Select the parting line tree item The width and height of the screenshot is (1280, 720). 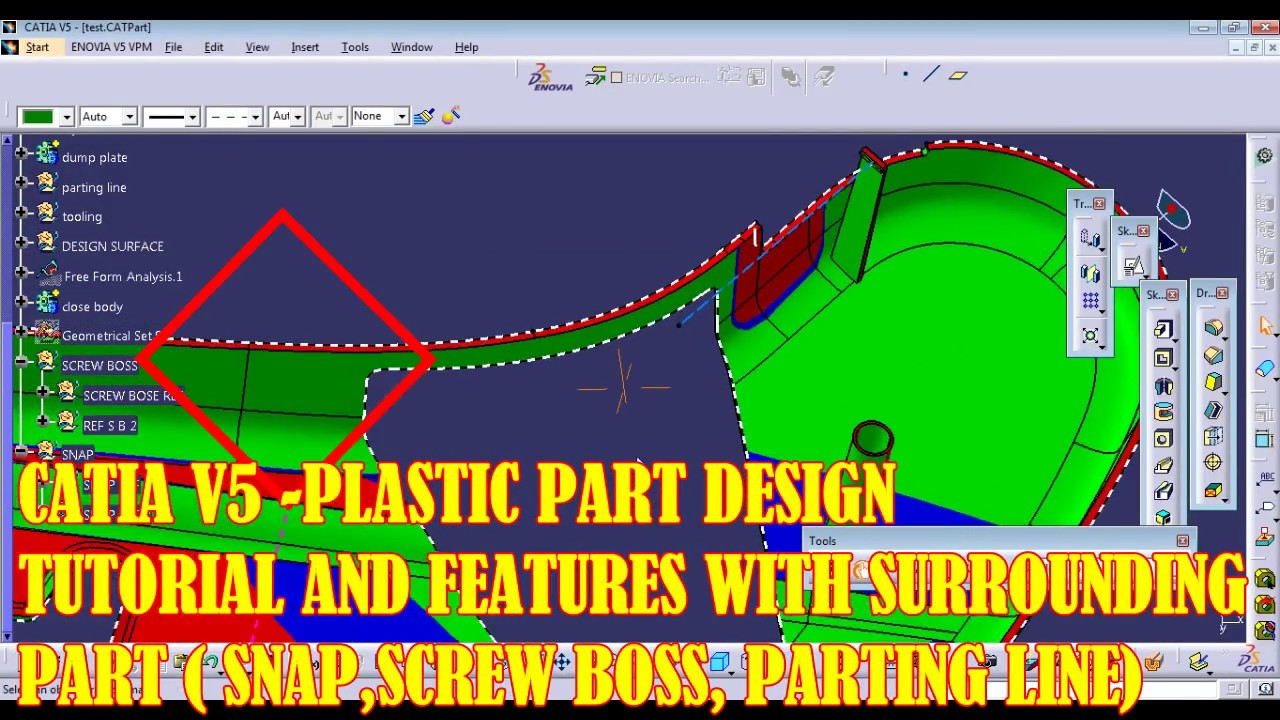[x=94, y=187]
